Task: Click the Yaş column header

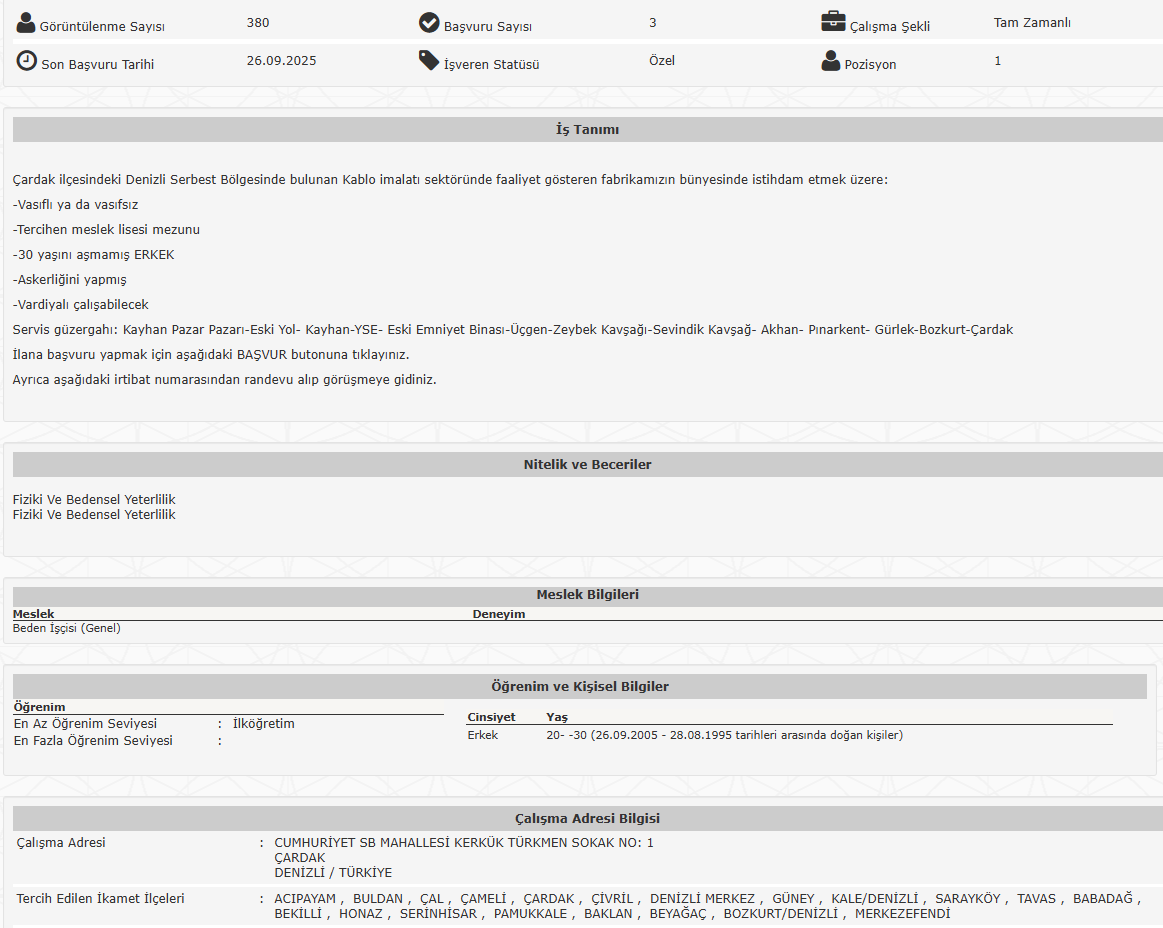Action: (x=556, y=717)
